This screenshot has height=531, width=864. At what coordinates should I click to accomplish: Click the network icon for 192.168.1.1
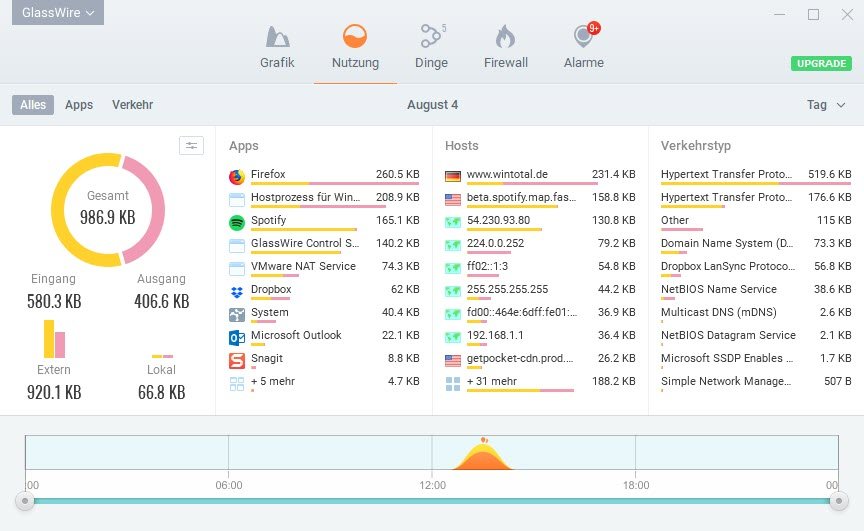click(x=453, y=338)
